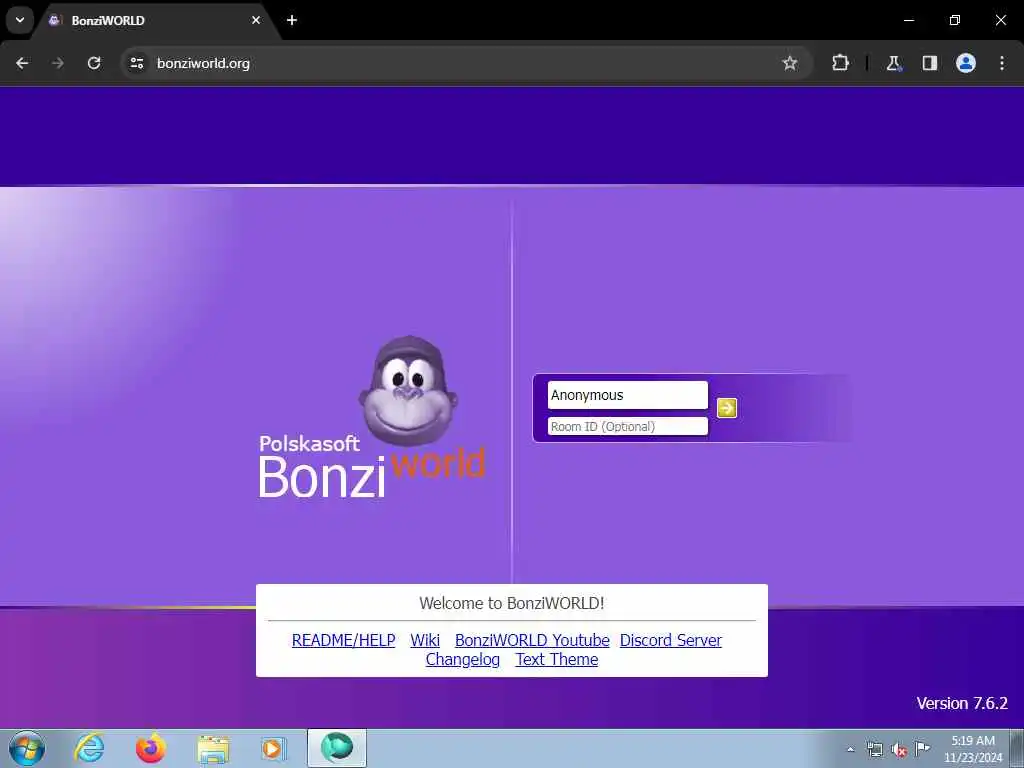Focus the Room ID (Optional) field
This screenshot has width=1024, height=768.
tap(628, 426)
